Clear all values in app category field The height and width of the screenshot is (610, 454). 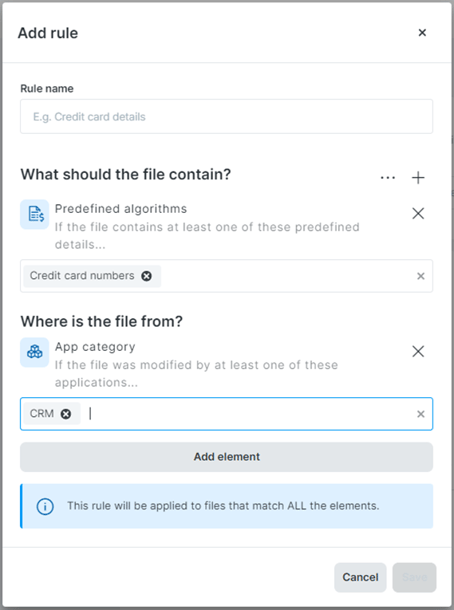[x=421, y=414]
